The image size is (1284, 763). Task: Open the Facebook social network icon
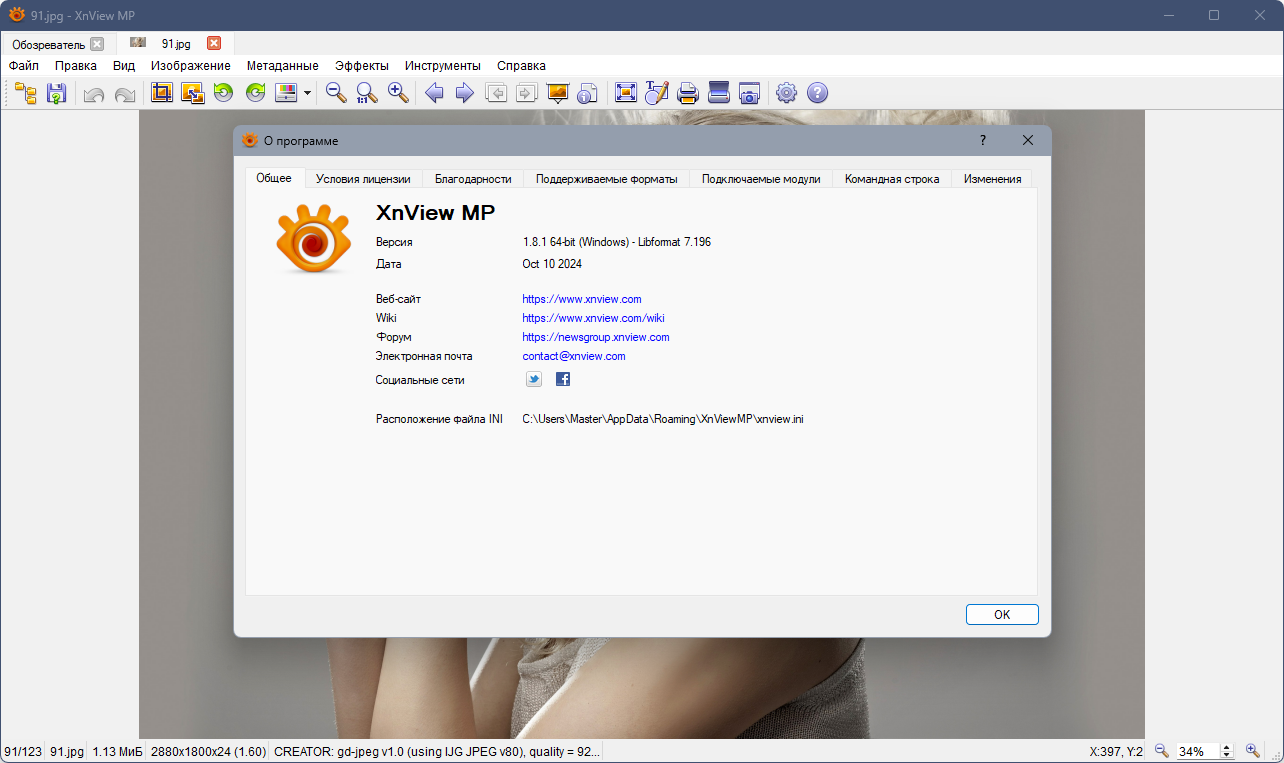pyautogui.click(x=563, y=379)
